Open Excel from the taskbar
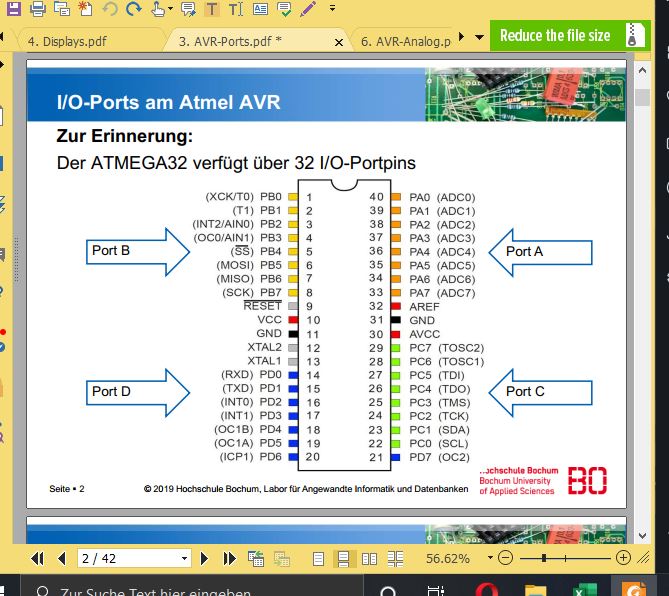The image size is (669, 596). (x=585, y=590)
